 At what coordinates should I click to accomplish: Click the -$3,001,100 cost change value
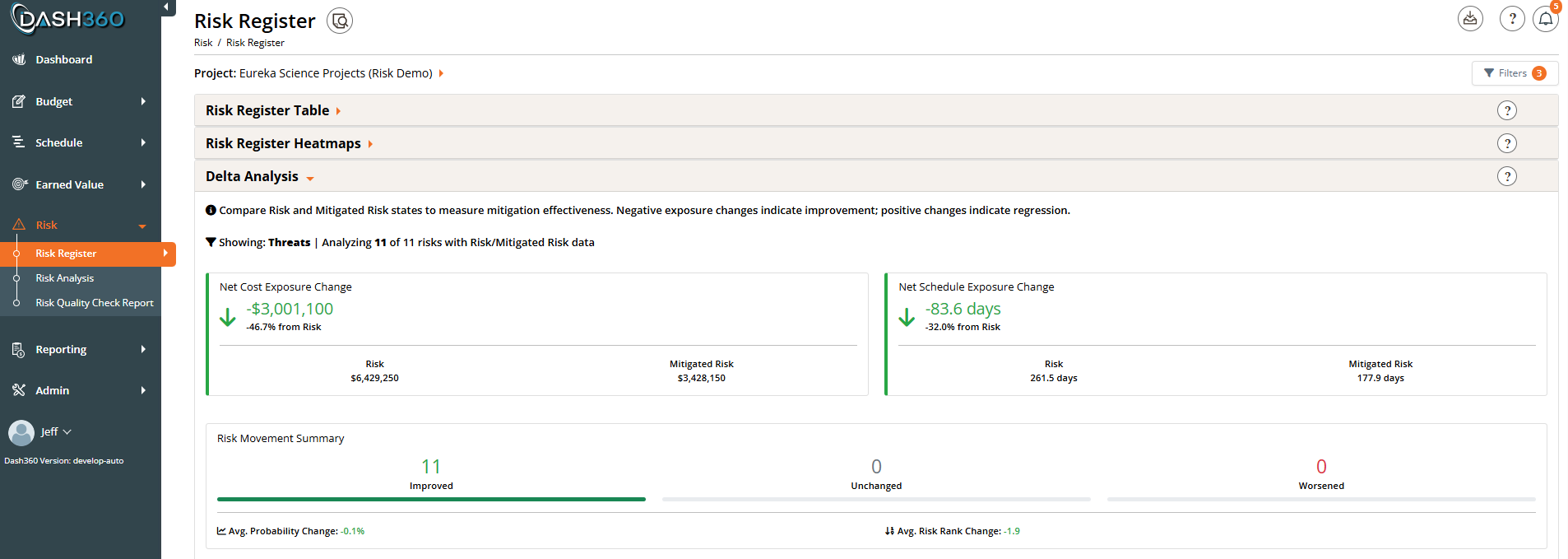click(290, 309)
